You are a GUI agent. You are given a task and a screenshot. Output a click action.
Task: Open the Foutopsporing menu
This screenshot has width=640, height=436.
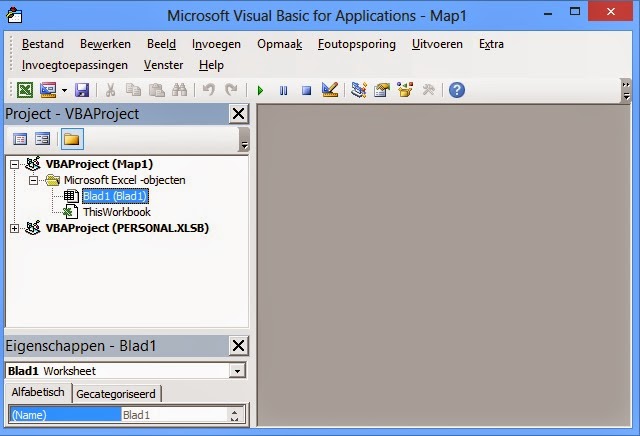click(x=357, y=44)
